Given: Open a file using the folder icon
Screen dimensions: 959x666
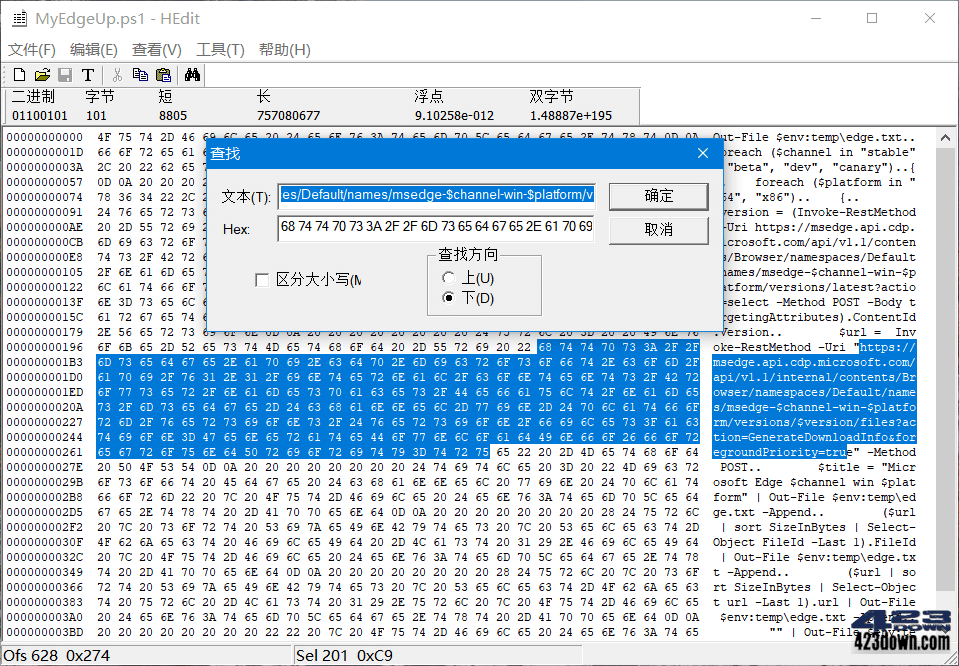Looking at the screenshot, I should pyautogui.click(x=42, y=74).
